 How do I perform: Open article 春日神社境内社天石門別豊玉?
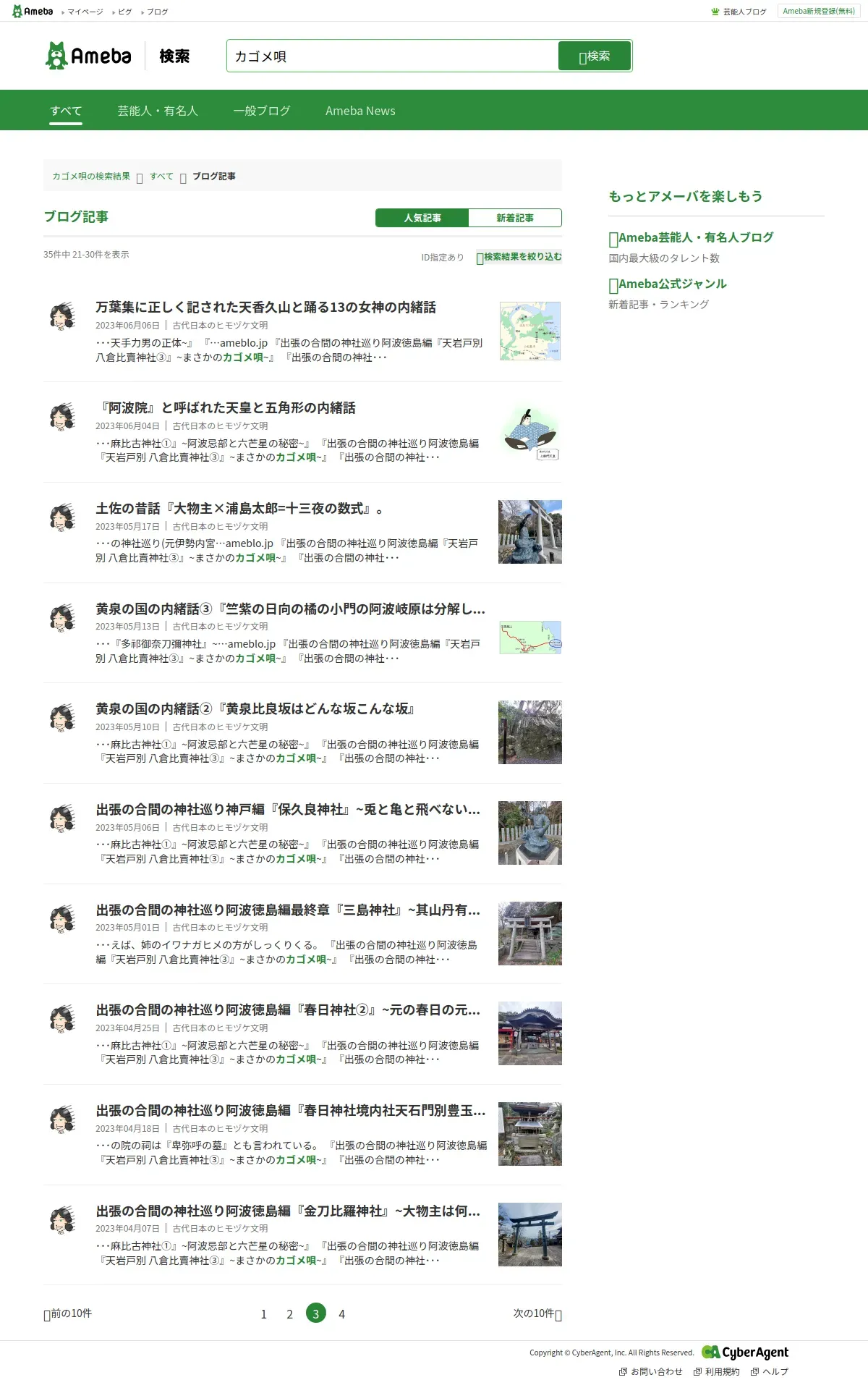click(x=290, y=1111)
